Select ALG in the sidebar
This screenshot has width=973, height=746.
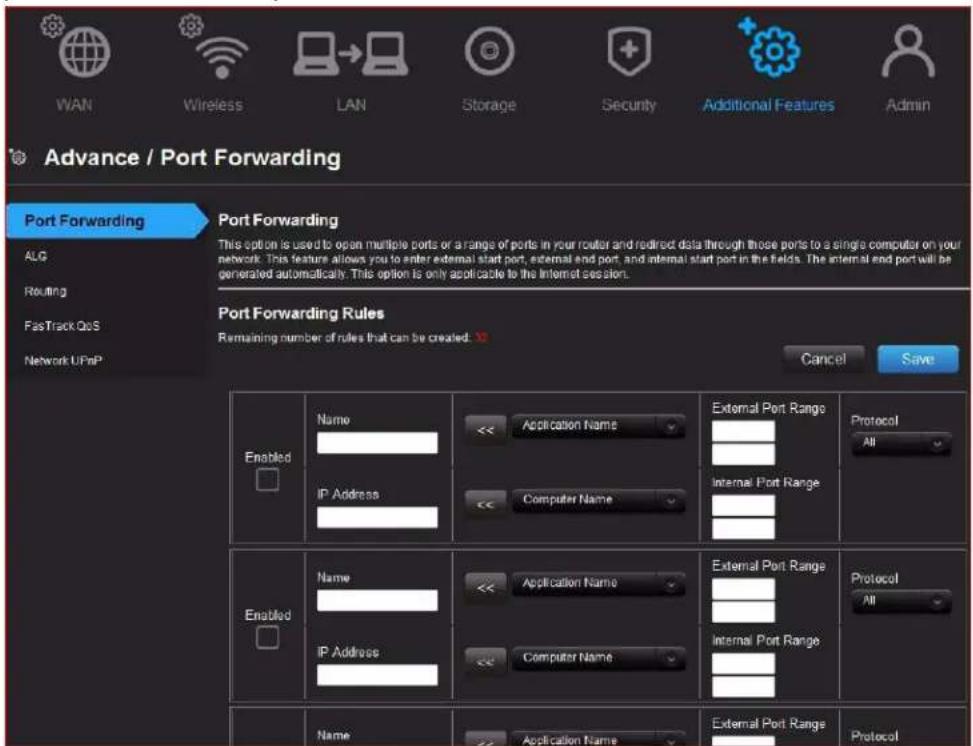coord(35,256)
